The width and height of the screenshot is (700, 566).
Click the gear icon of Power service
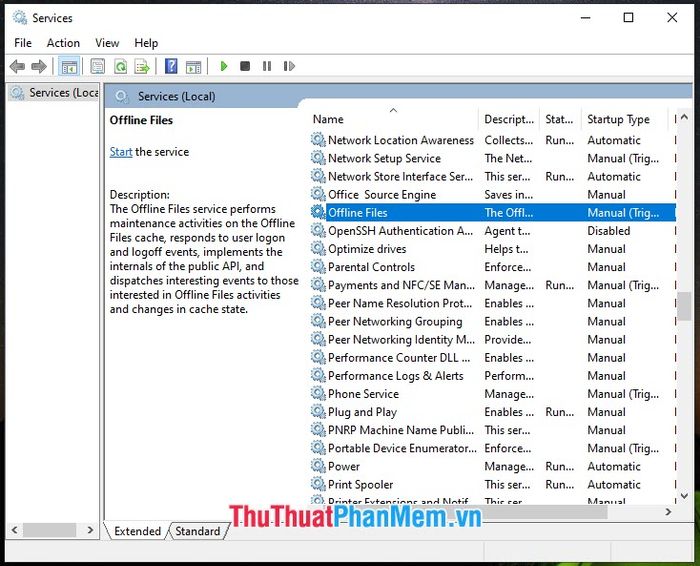click(318, 466)
